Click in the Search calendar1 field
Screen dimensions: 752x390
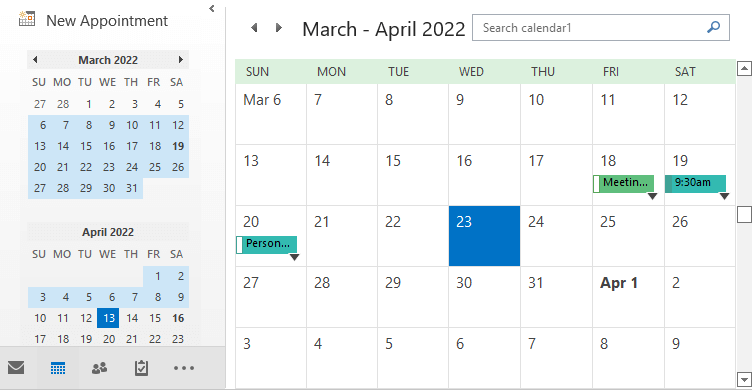click(592, 28)
